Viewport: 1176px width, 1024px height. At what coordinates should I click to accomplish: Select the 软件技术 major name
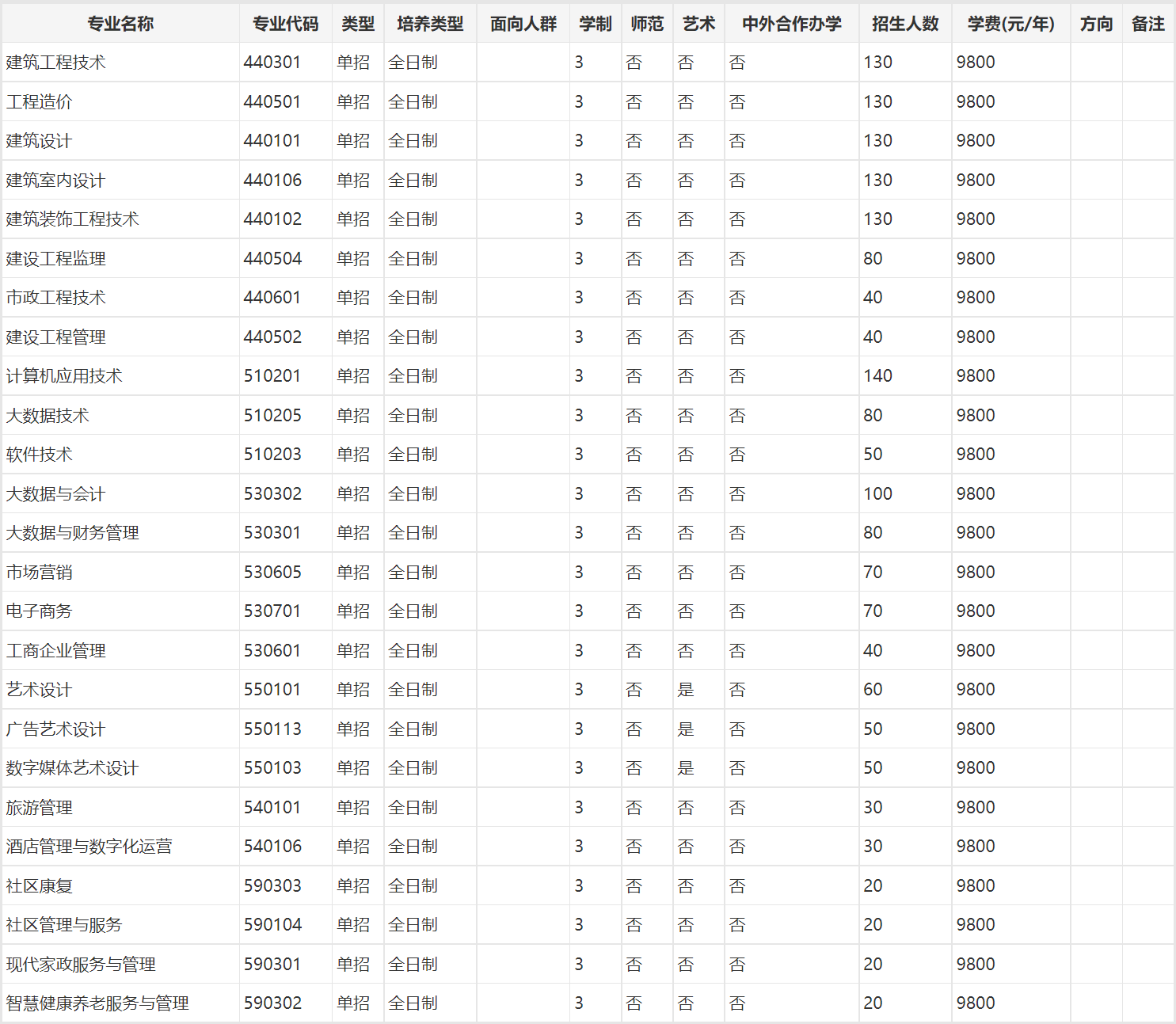click(39, 455)
